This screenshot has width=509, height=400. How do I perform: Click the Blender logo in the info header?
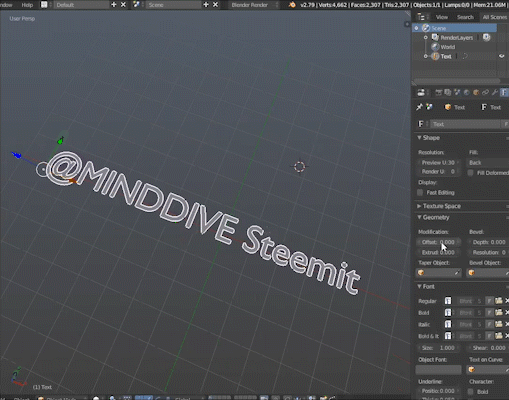[x=292, y=5]
